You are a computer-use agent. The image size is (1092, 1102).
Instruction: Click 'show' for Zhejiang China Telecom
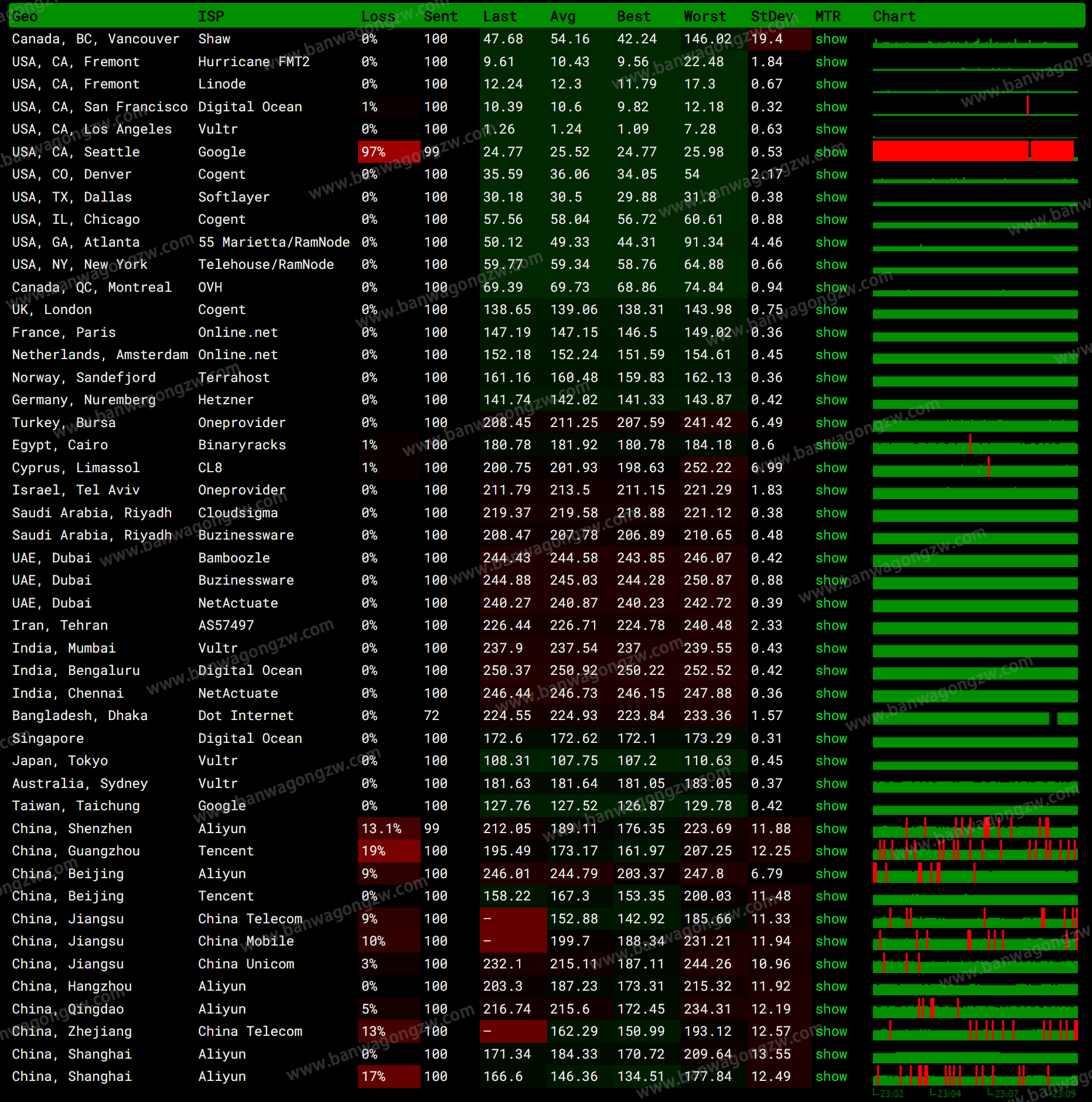point(831,1032)
